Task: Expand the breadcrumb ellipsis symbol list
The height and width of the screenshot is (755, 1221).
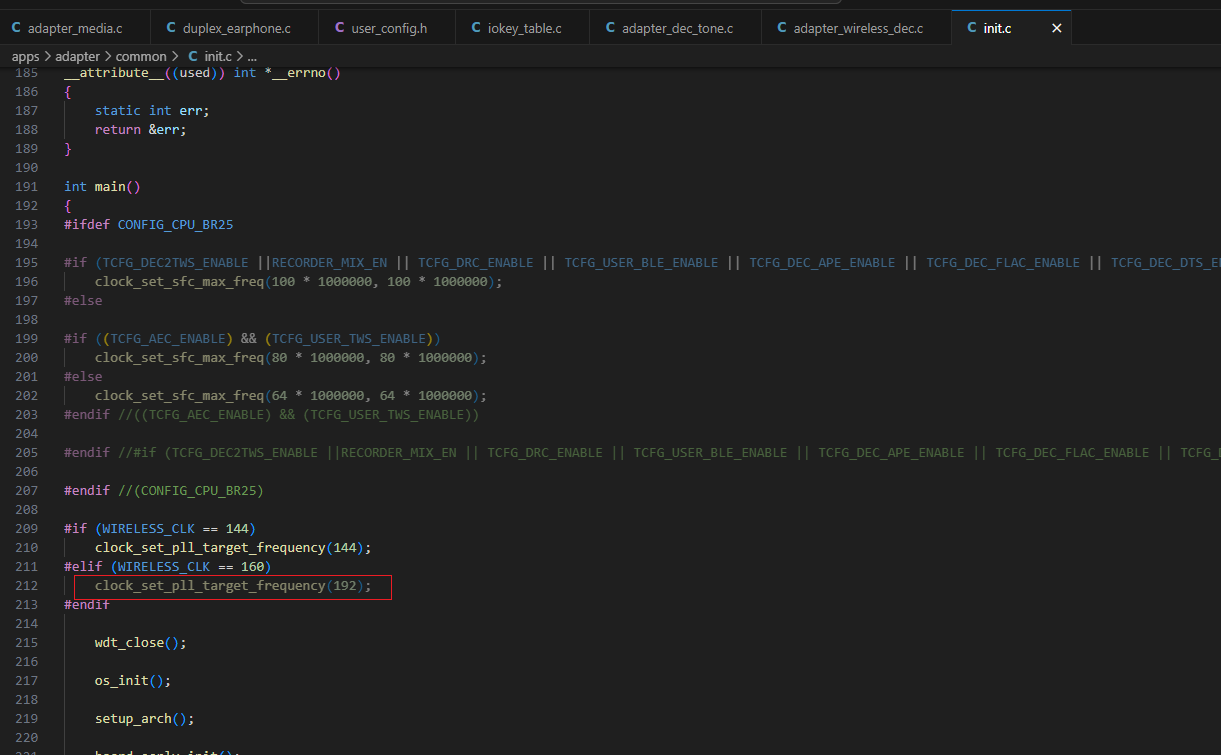Action: coord(252,57)
